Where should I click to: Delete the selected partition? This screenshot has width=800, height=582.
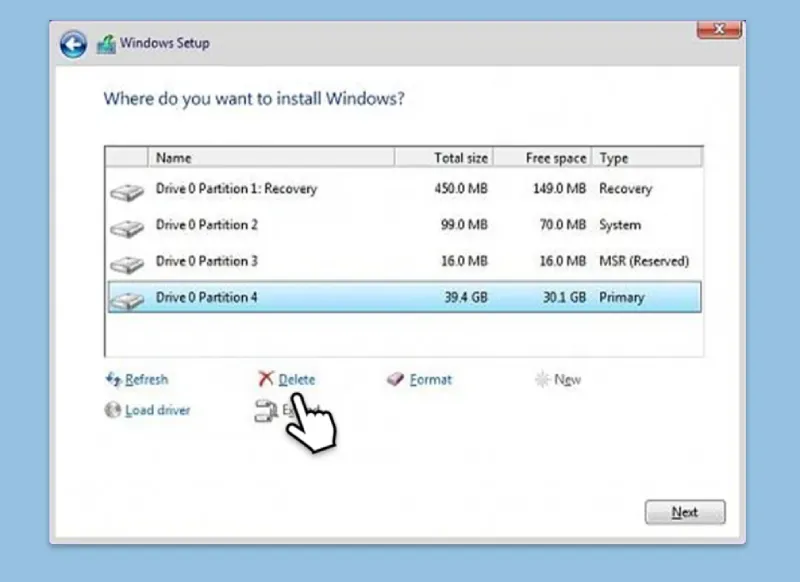[x=296, y=379]
